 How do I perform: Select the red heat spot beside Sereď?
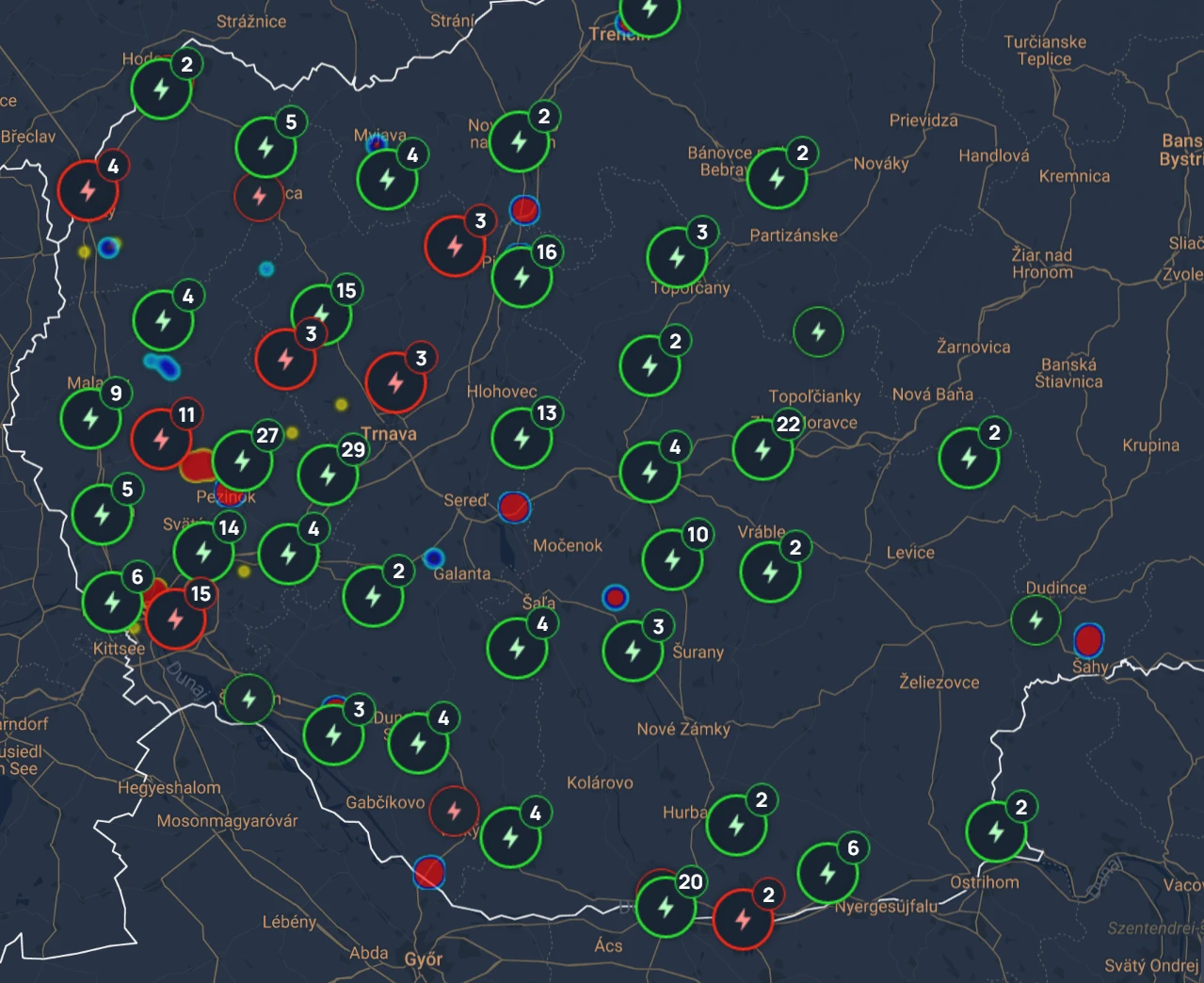514,507
